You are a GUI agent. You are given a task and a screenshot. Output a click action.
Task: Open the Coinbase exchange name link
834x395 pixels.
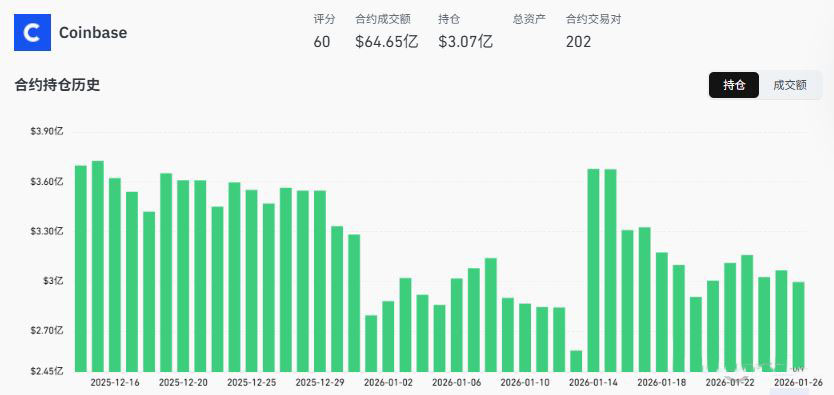[x=93, y=33]
